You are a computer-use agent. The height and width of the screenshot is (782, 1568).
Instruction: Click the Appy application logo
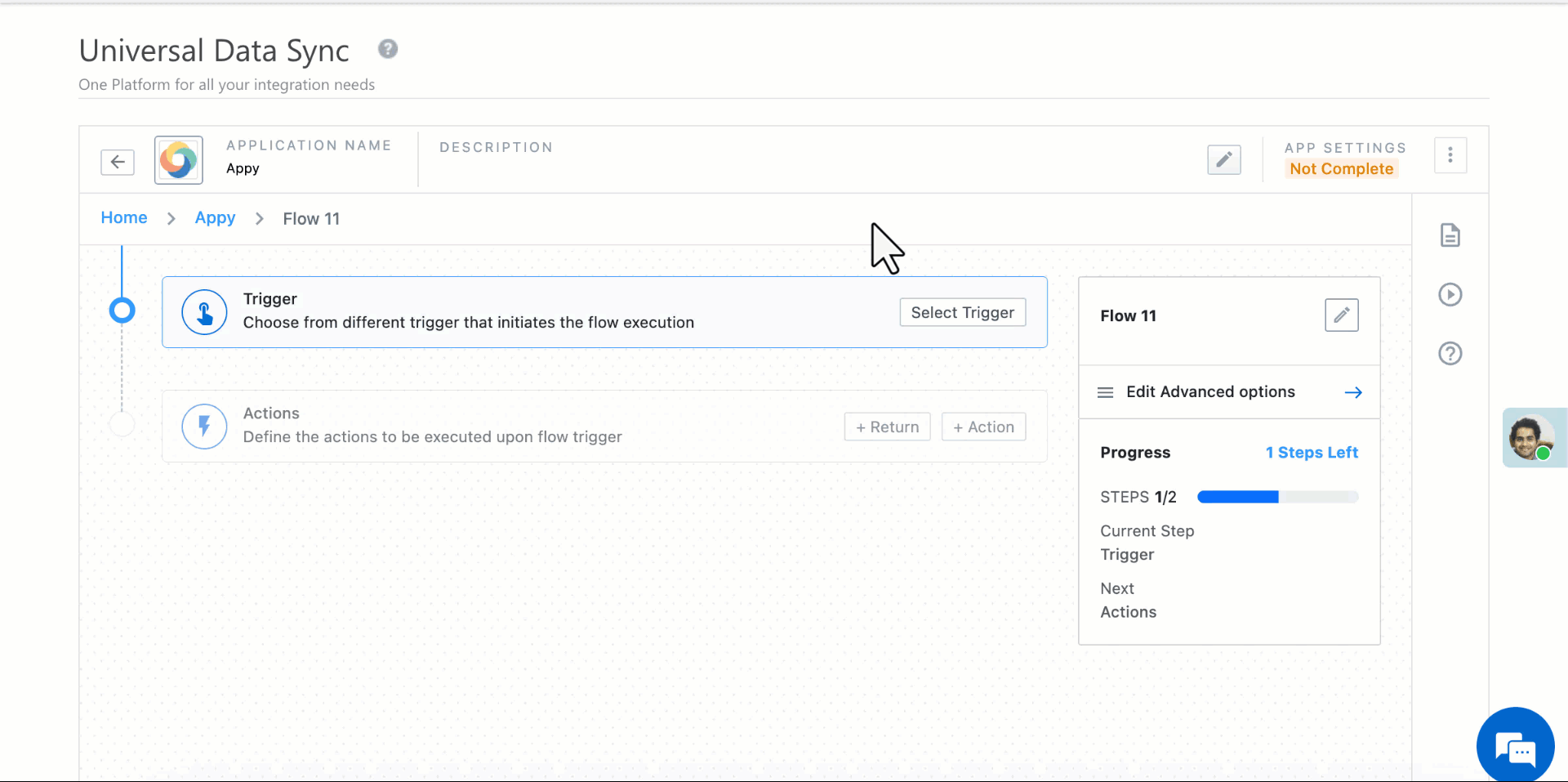tap(178, 160)
